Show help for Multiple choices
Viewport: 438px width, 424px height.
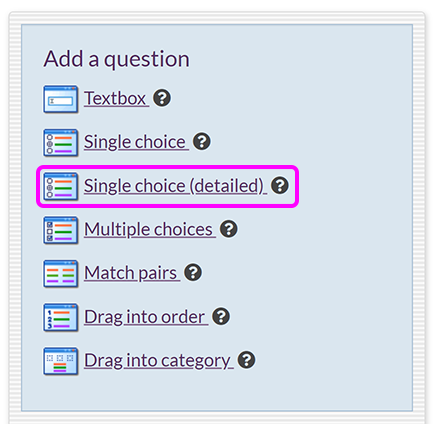click(229, 229)
